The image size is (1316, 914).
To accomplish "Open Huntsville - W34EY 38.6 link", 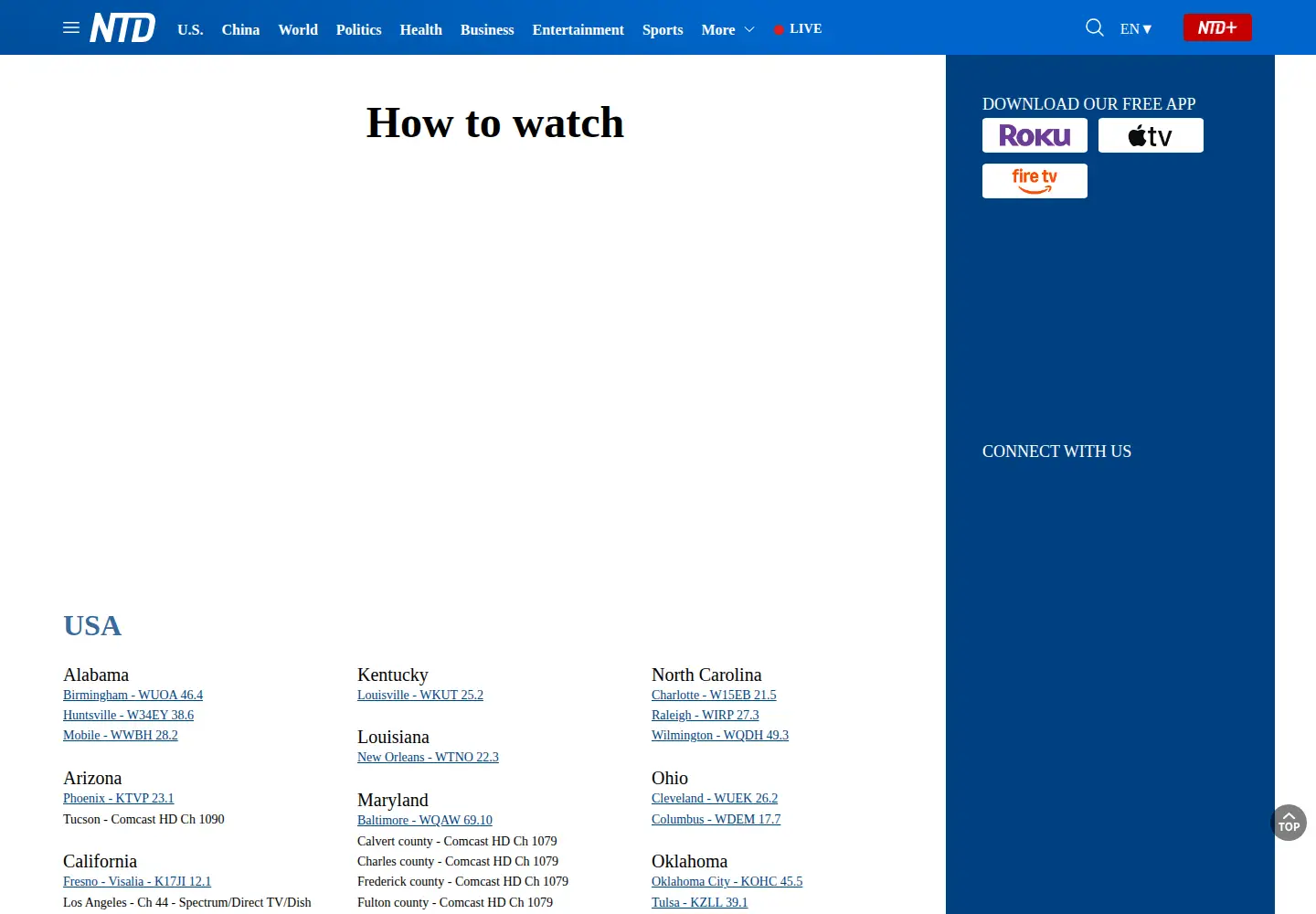I will pyautogui.click(x=128, y=716).
